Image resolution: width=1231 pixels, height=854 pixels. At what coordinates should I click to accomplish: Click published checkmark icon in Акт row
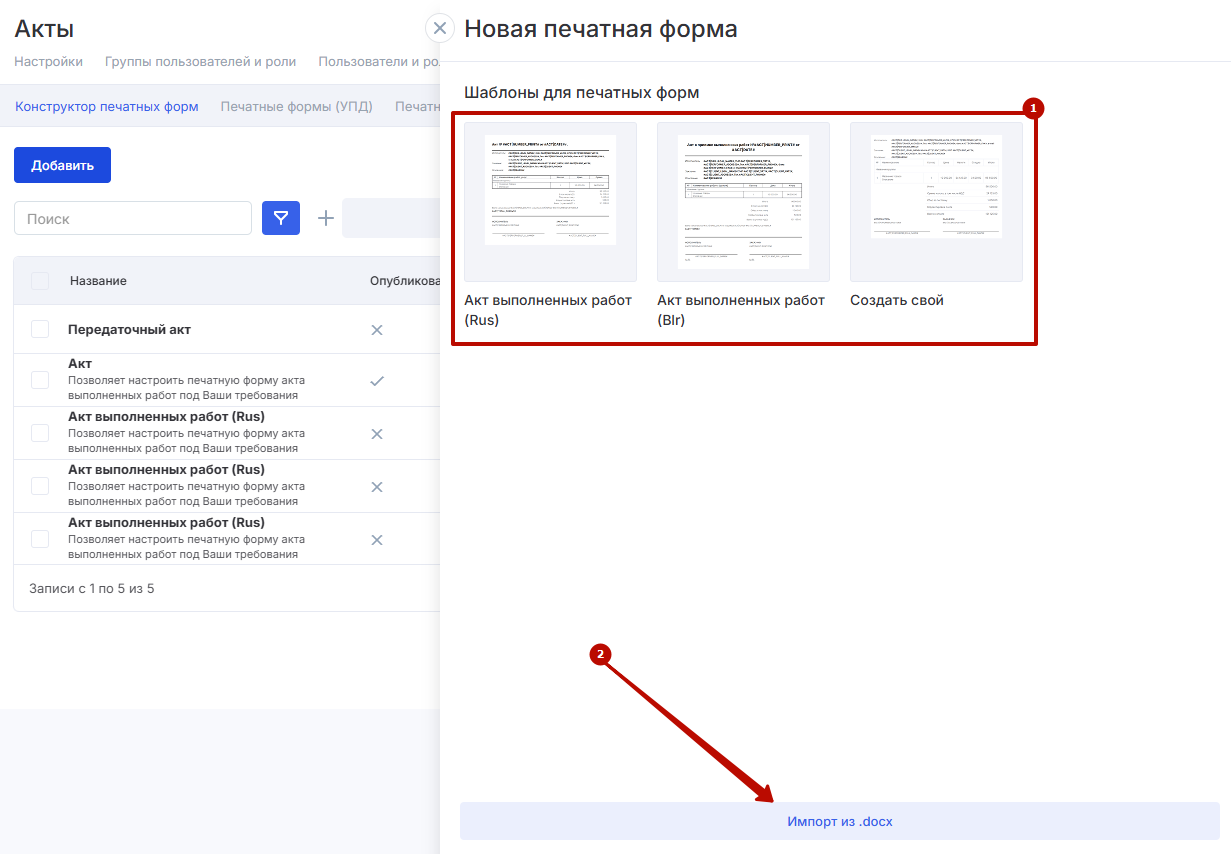click(377, 381)
